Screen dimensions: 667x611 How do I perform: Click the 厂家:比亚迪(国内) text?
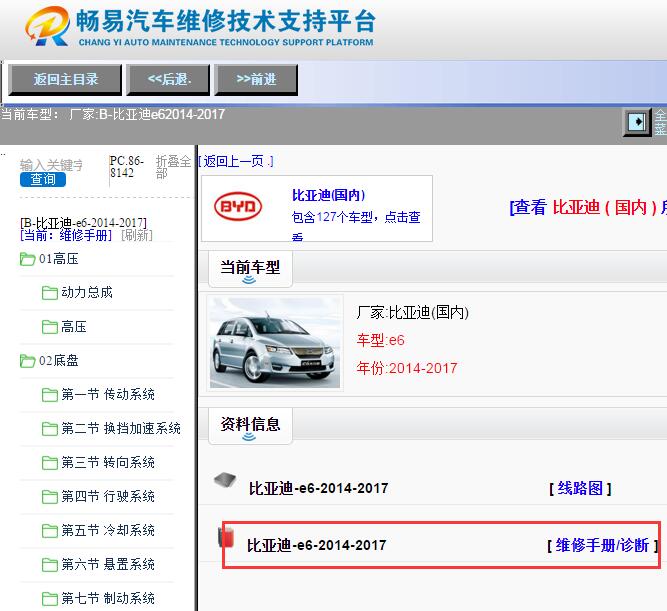412,312
